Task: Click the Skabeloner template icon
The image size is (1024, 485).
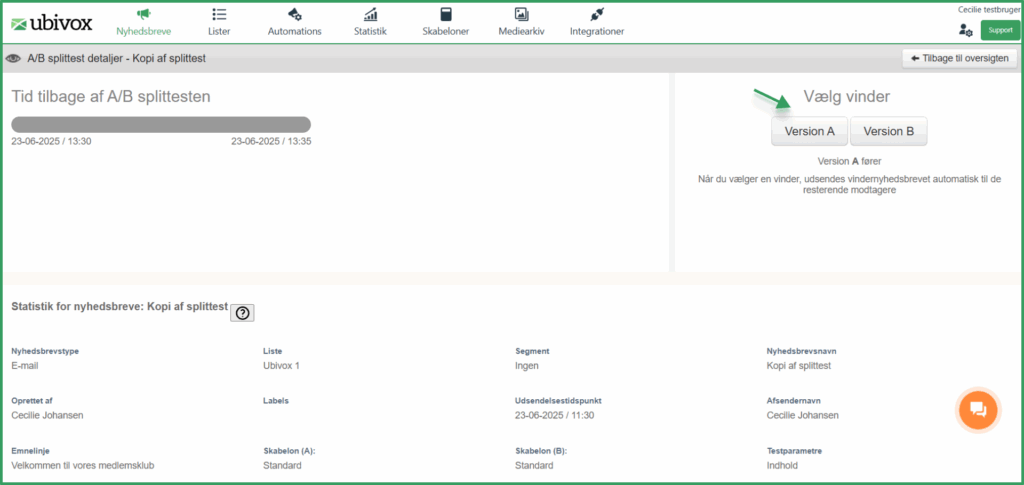Action: click(446, 14)
